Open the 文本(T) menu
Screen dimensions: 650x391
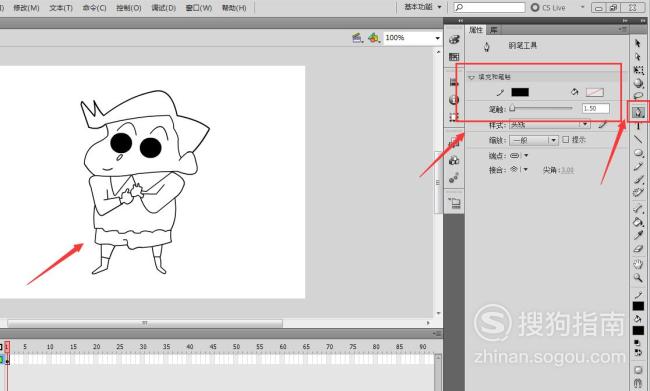(61, 8)
